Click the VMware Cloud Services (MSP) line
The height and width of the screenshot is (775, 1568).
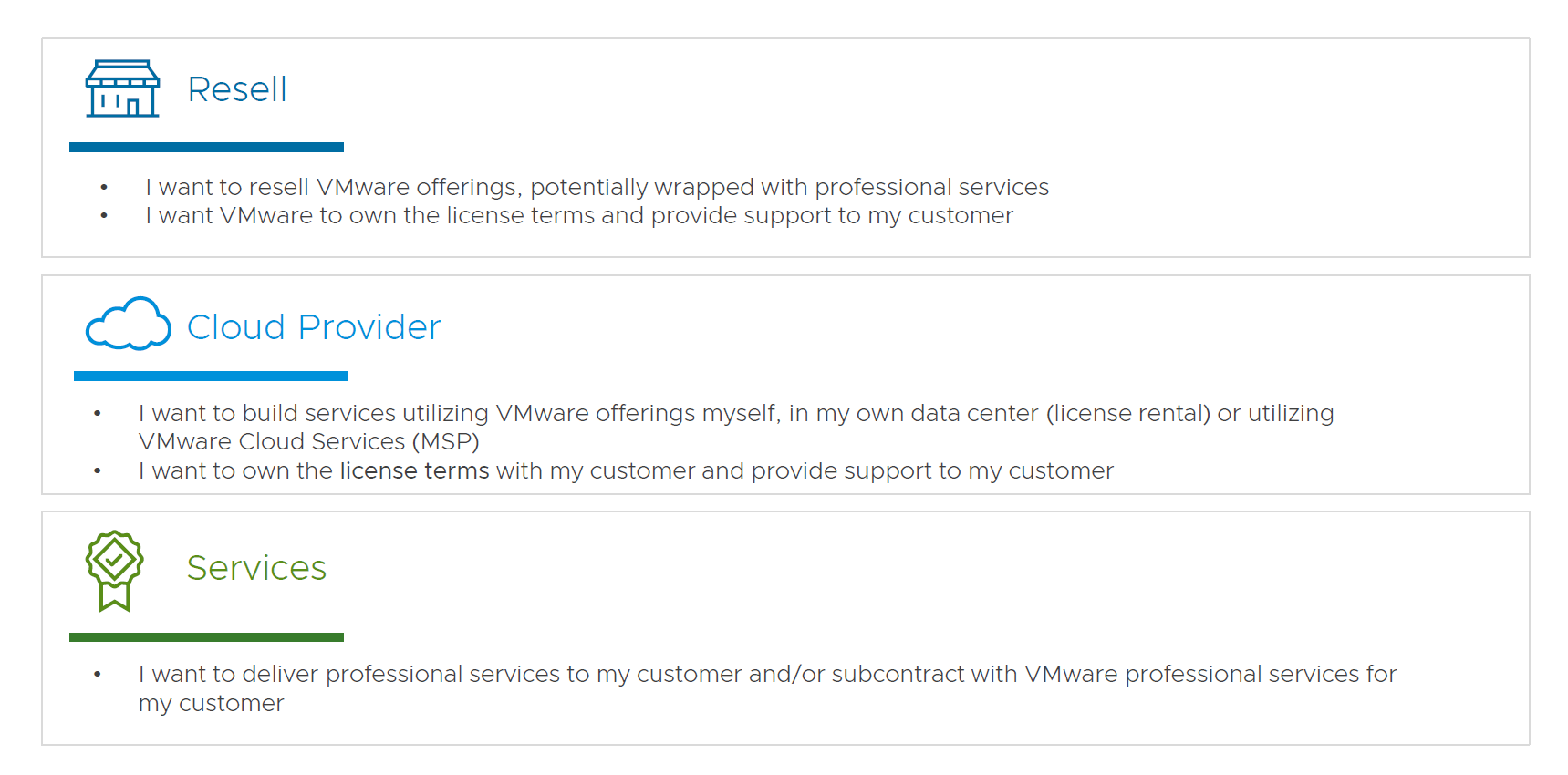point(308,442)
